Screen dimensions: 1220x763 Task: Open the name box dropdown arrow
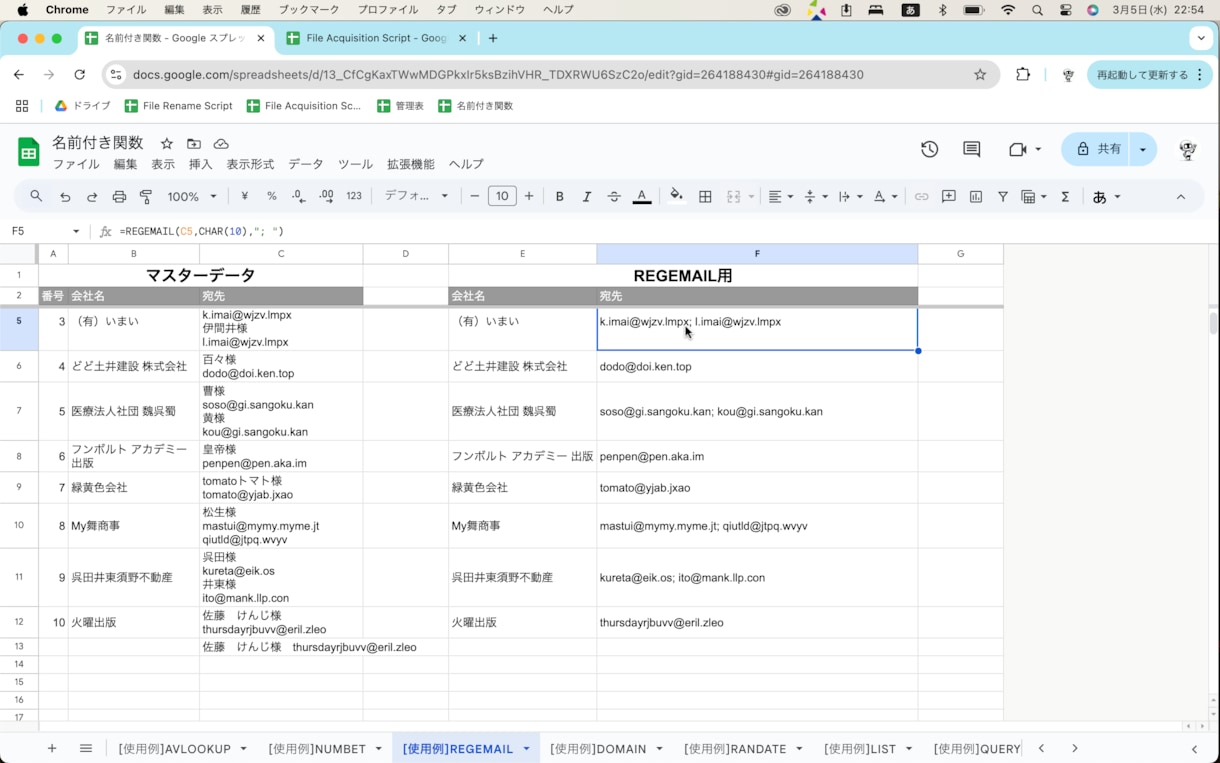pos(76,231)
